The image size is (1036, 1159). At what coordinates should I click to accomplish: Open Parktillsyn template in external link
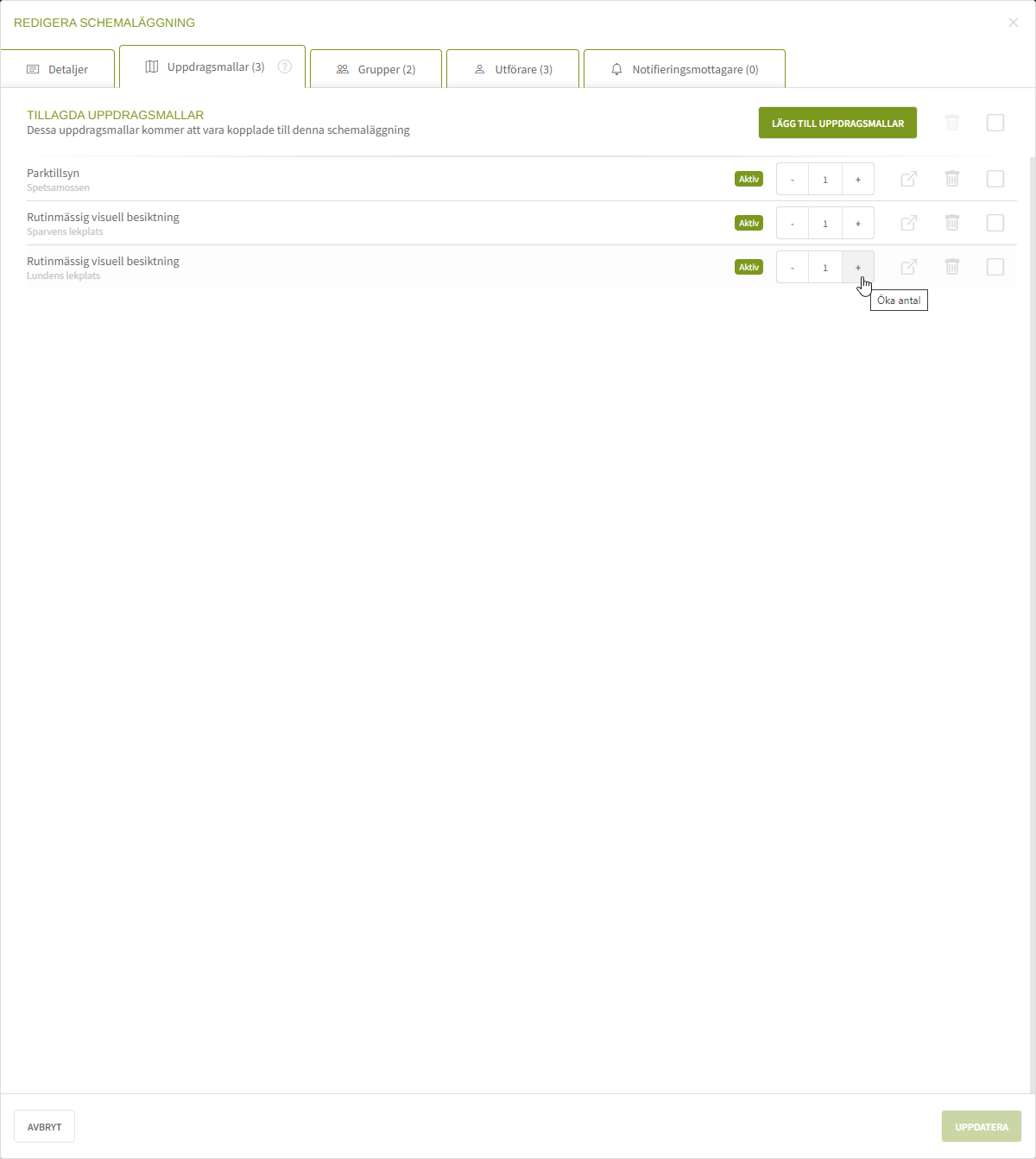[x=908, y=179]
